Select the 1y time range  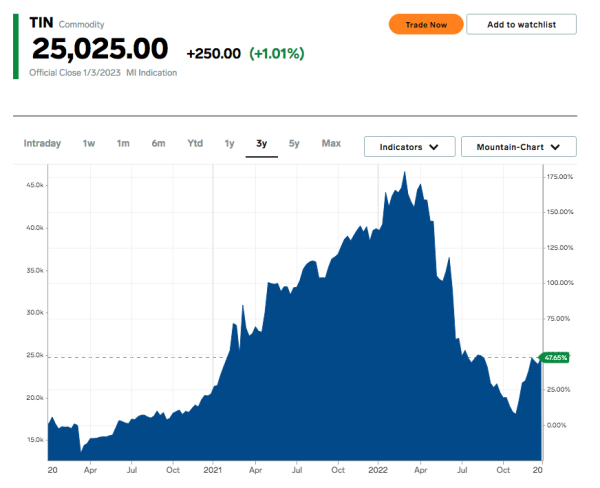pyautogui.click(x=229, y=144)
